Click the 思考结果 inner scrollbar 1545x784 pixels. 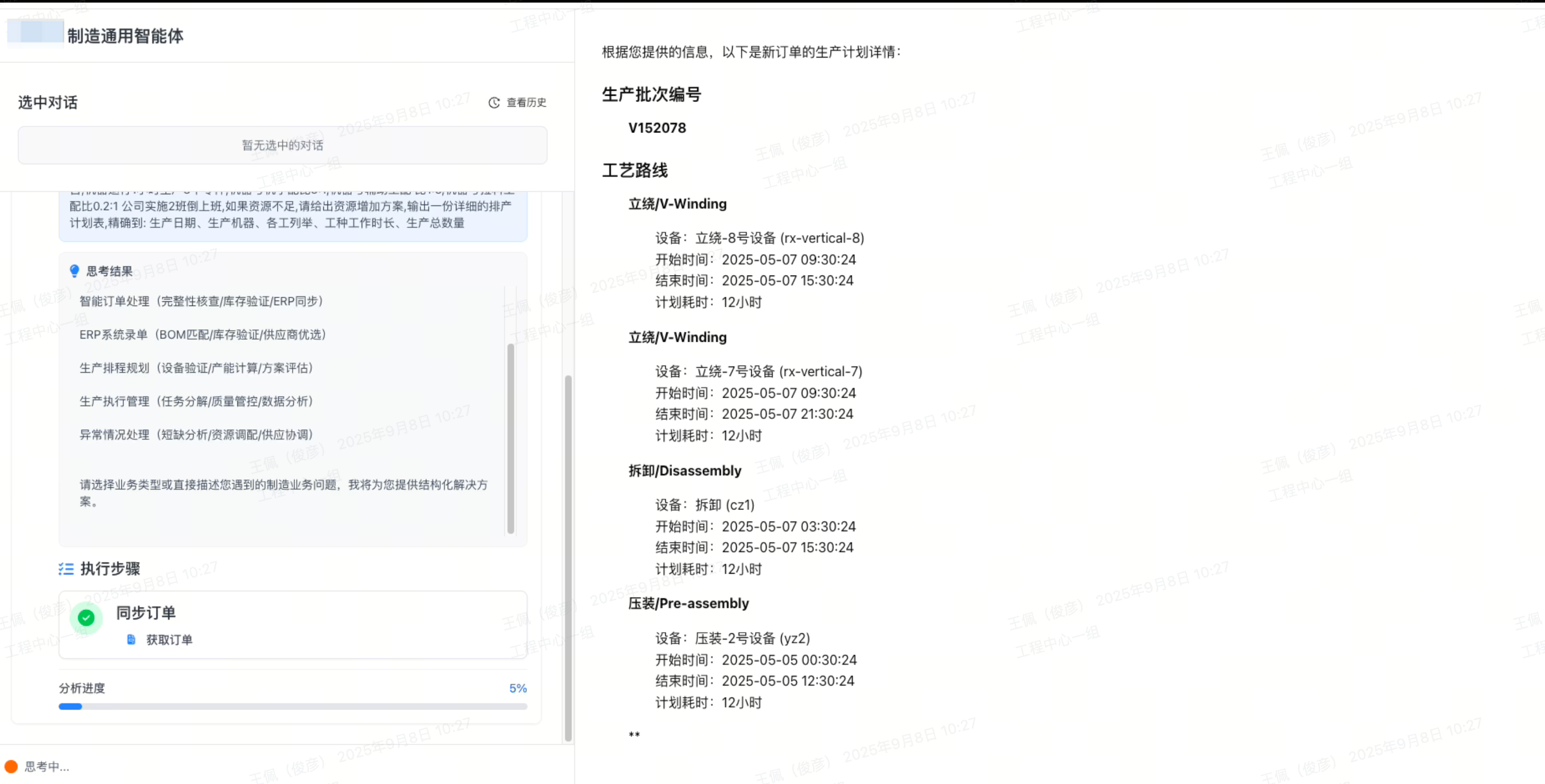pyautogui.click(x=510, y=438)
